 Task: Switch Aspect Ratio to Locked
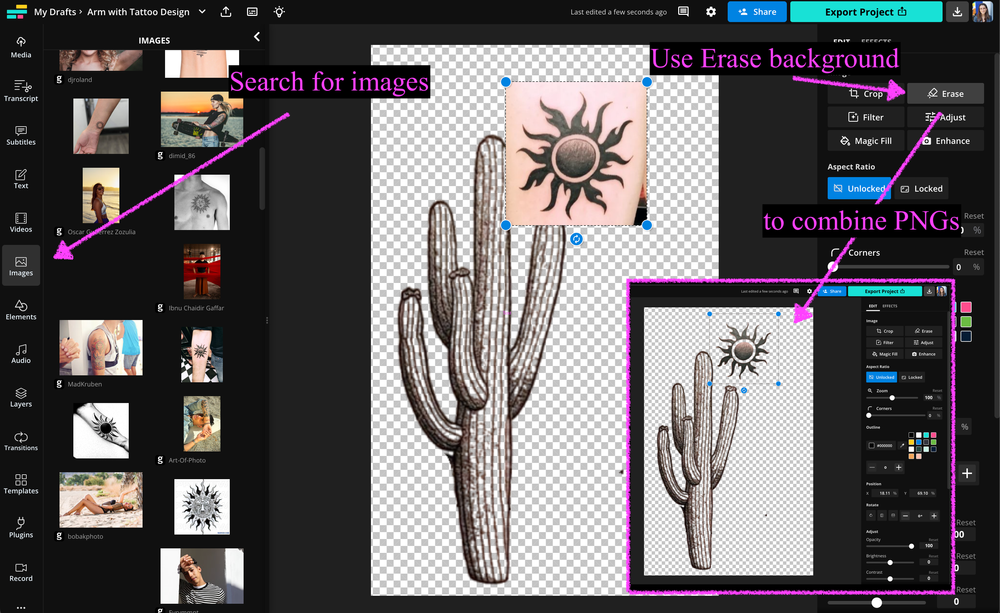pyautogui.click(x=921, y=188)
